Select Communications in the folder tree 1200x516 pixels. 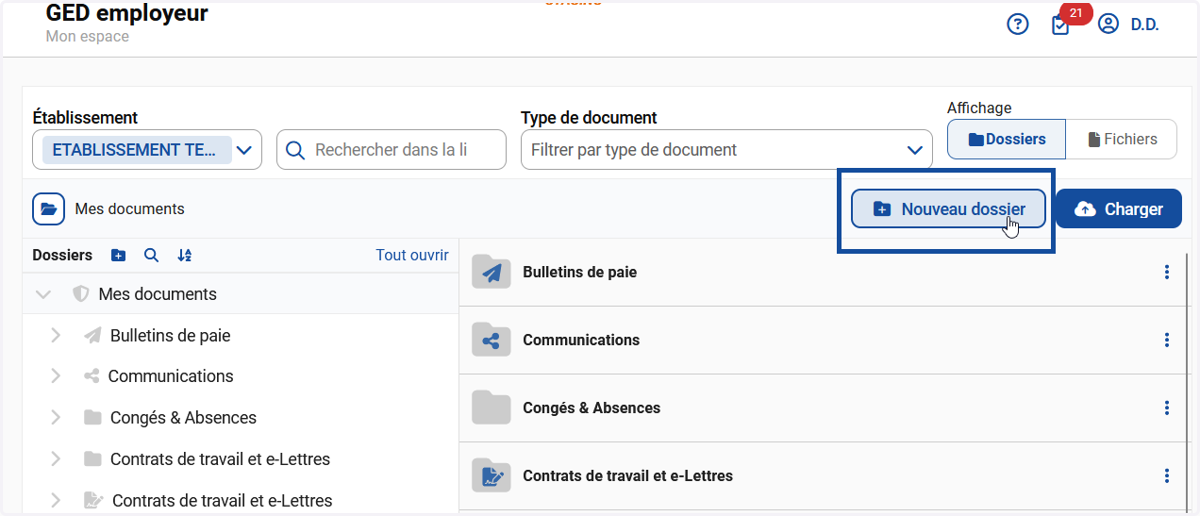pos(170,376)
